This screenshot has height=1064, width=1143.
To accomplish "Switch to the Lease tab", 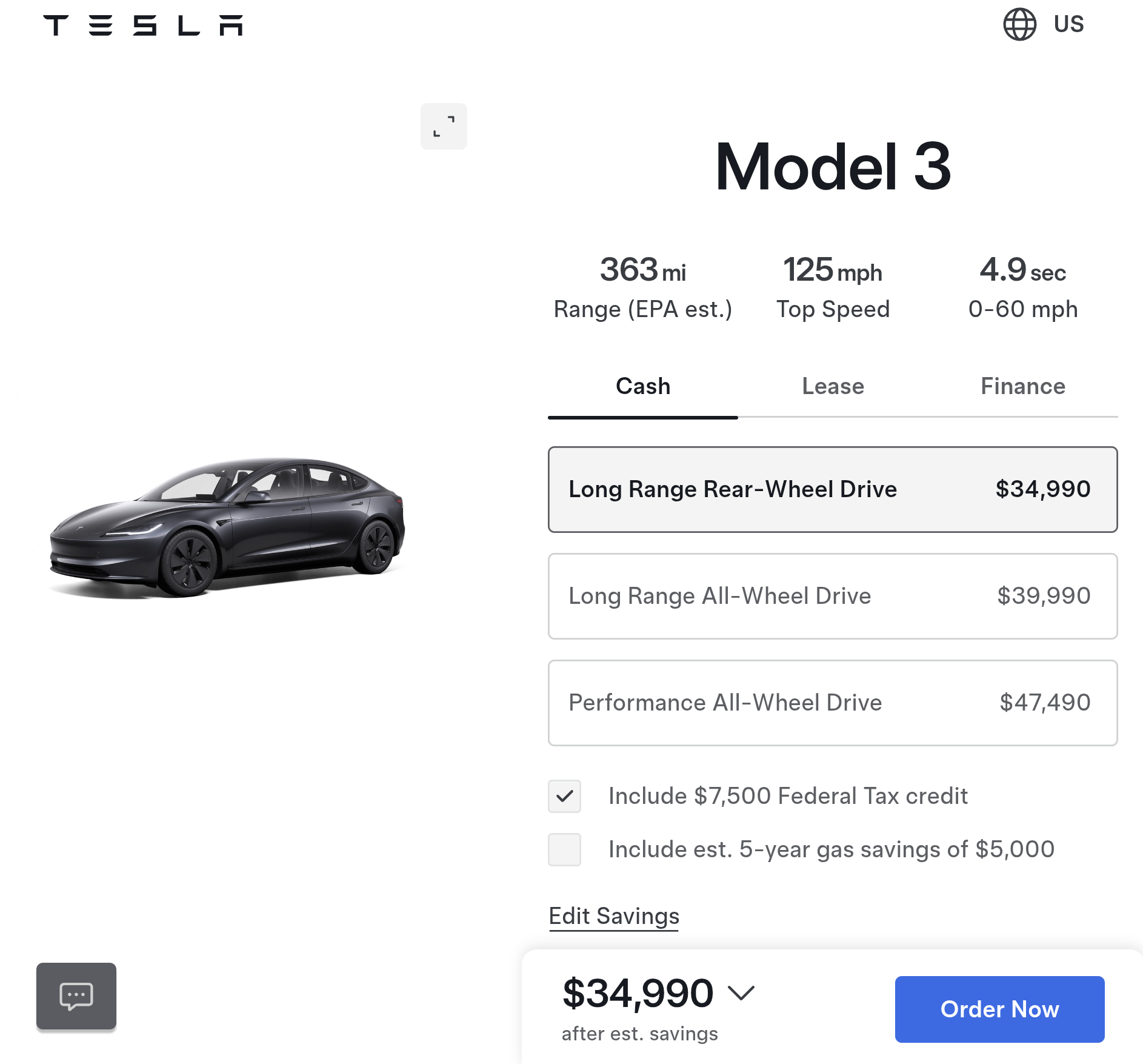I will pyautogui.click(x=833, y=386).
